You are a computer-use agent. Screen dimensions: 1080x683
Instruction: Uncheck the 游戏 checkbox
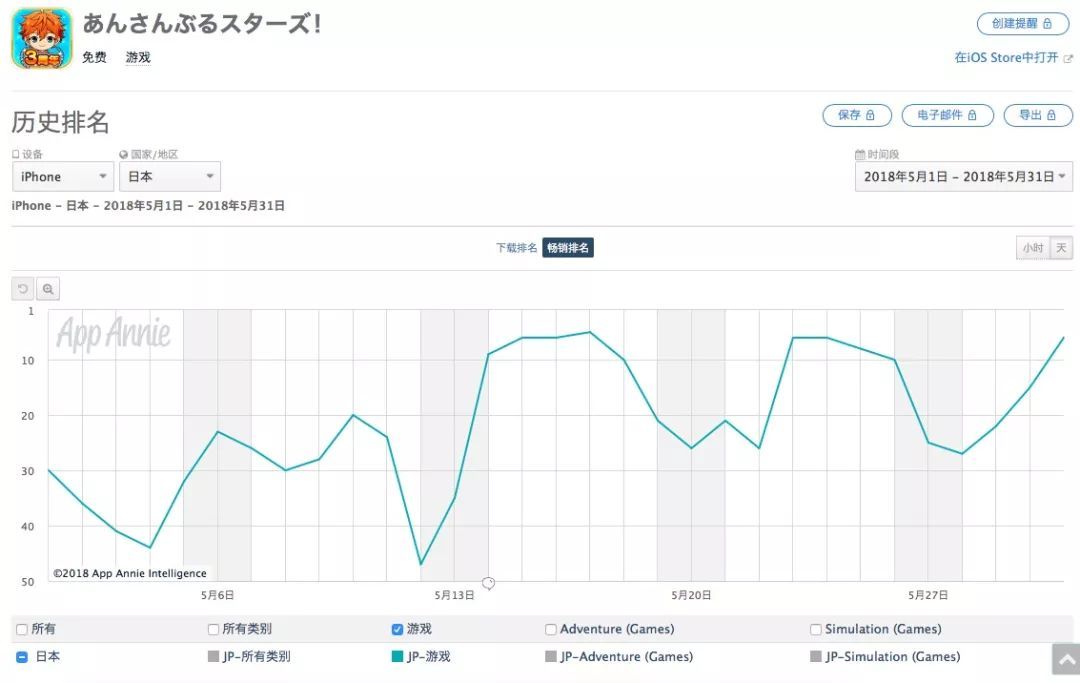pyautogui.click(x=397, y=630)
